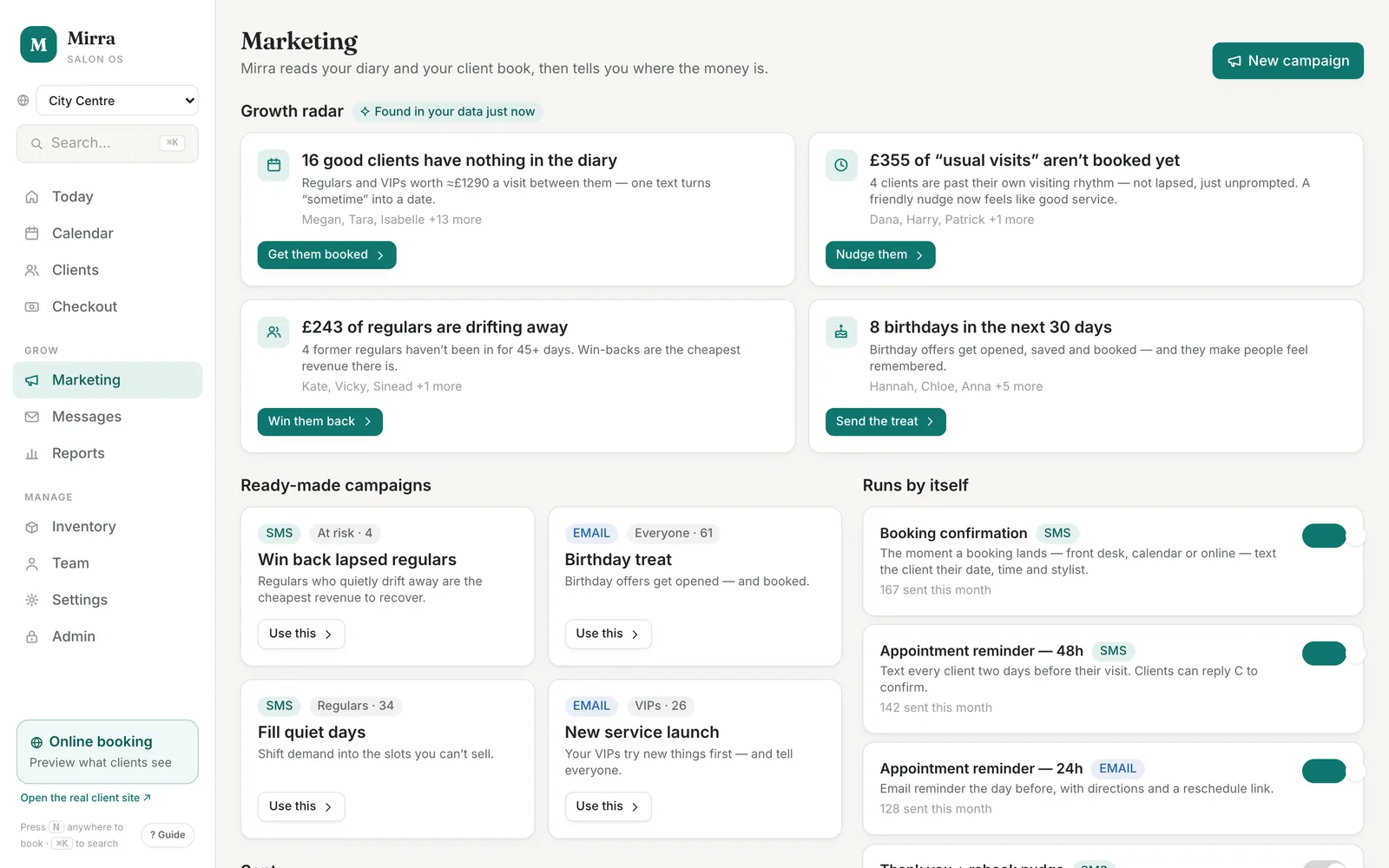The height and width of the screenshot is (868, 1389).
Task: Click the VIPs · 26 audience tag
Action: coord(661,706)
